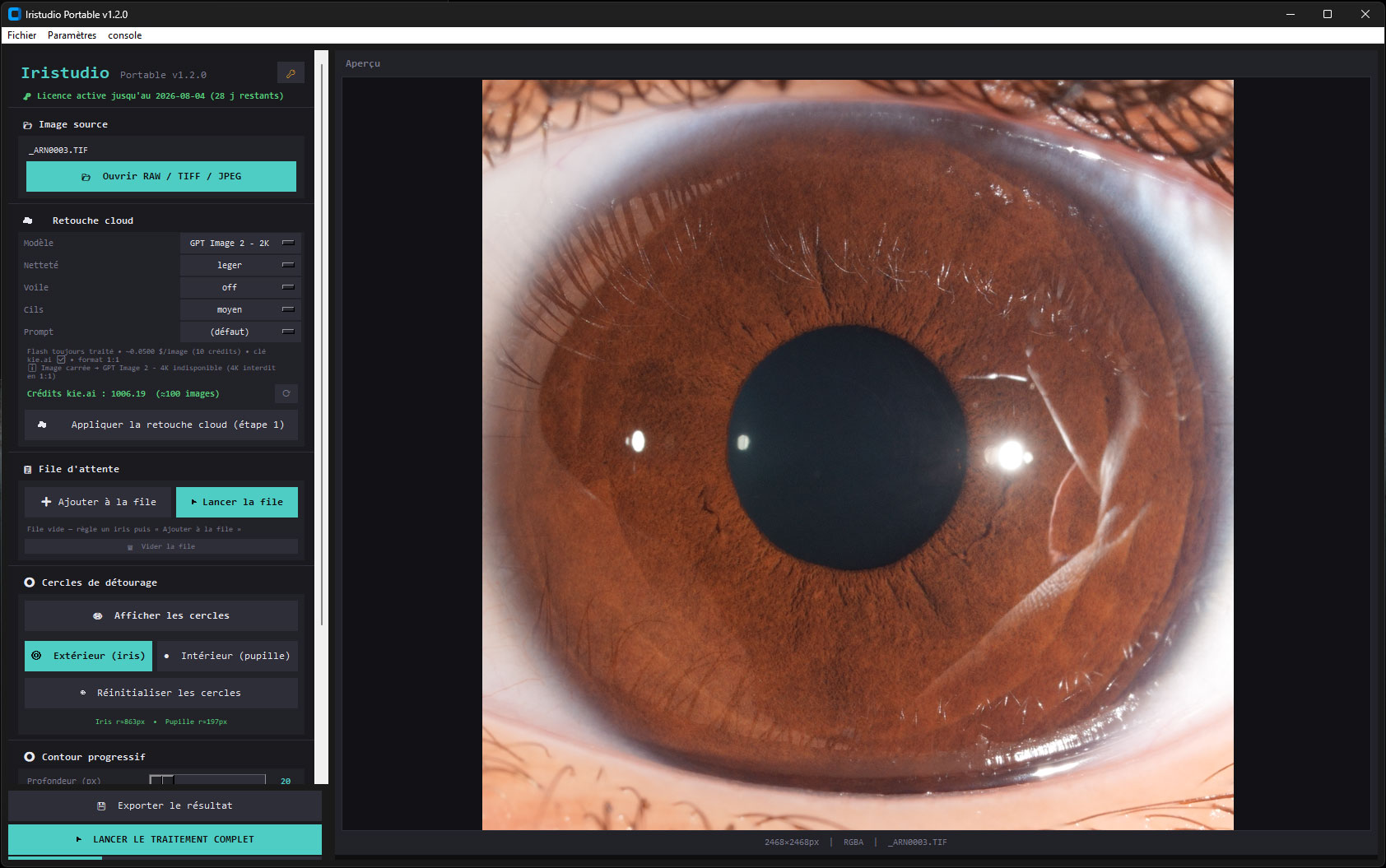The width and height of the screenshot is (1386, 868).
Task: Click the Portable v1.2.0 version label
Action: pos(163,75)
